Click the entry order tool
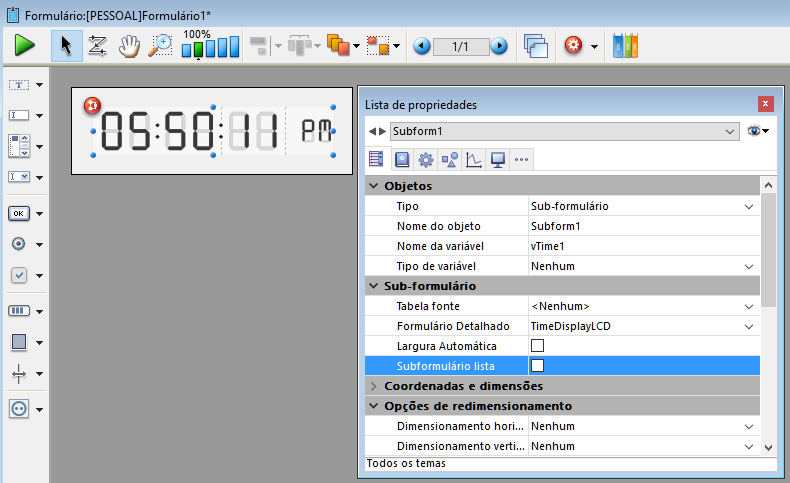This screenshot has width=790, height=483. (x=98, y=46)
